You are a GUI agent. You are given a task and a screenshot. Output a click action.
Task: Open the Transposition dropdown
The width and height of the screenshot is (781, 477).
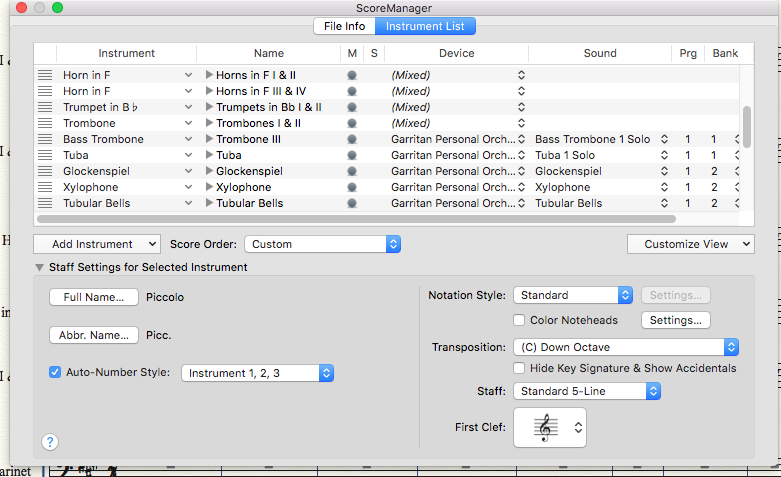[627, 347]
